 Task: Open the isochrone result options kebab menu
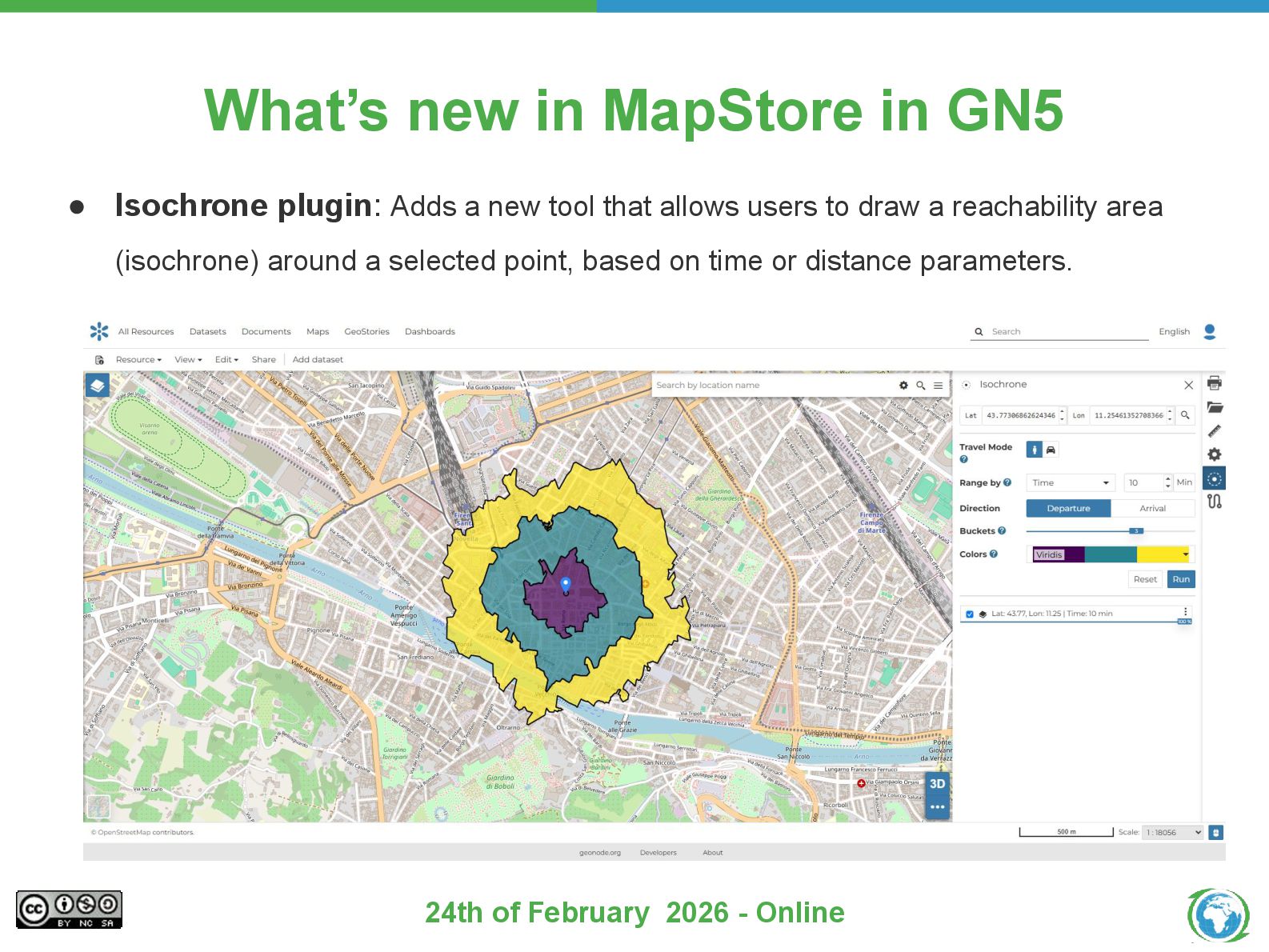click(x=1186, y=612)
